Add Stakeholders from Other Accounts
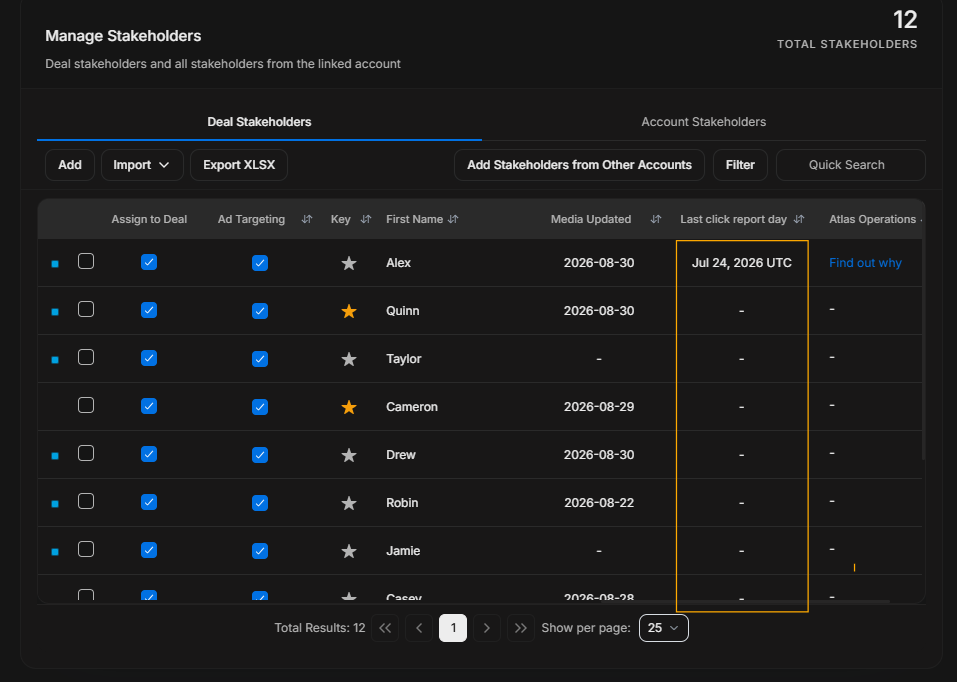 [x=579, y=165]
